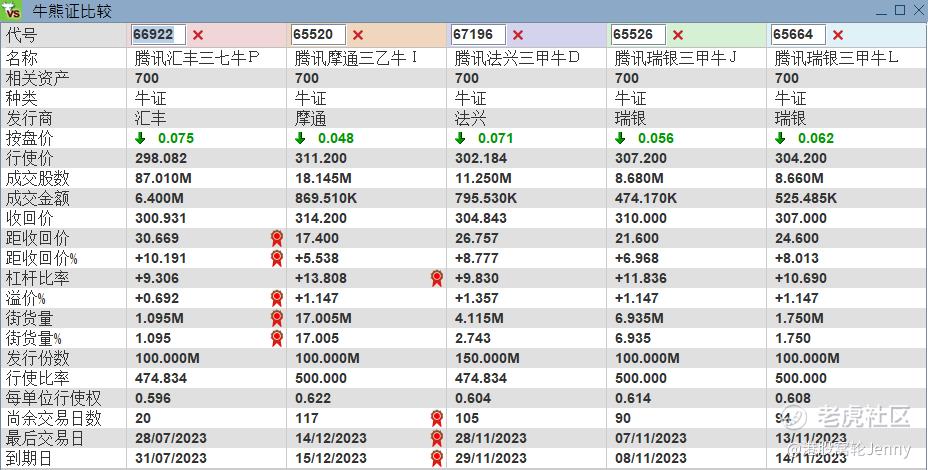Click the award badge beside +10.191
928x470 pixels.
[276, 258]
